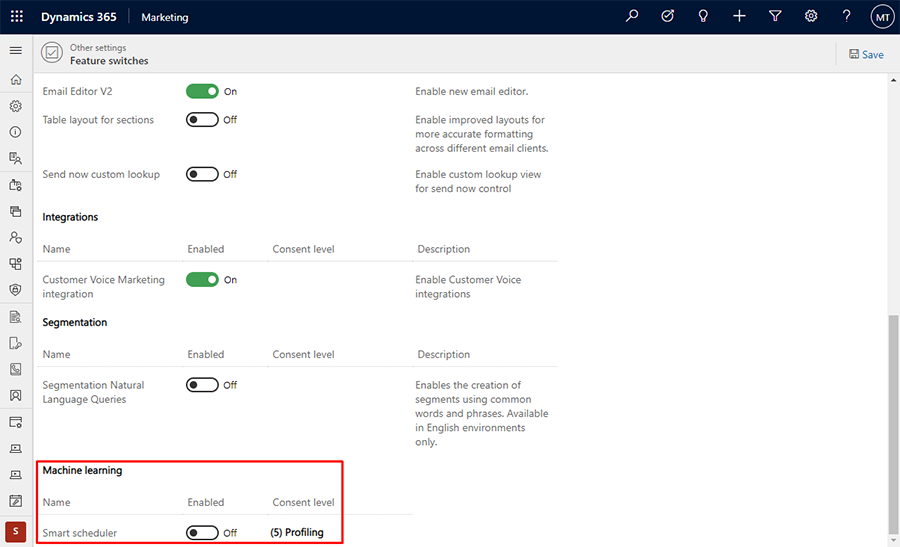Open the mobile-with-pen sidebar icon
This screenshot has width=900, height=547.
tap(15, 343)
